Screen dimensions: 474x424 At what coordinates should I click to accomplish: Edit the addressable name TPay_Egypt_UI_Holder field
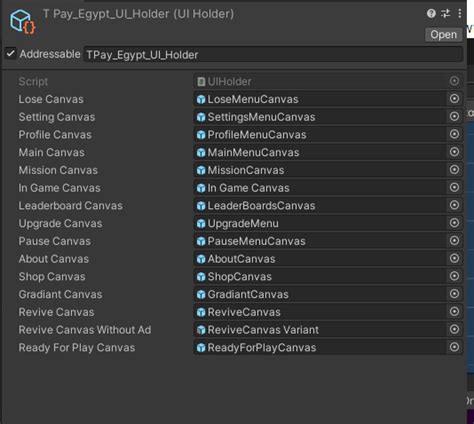273,54
